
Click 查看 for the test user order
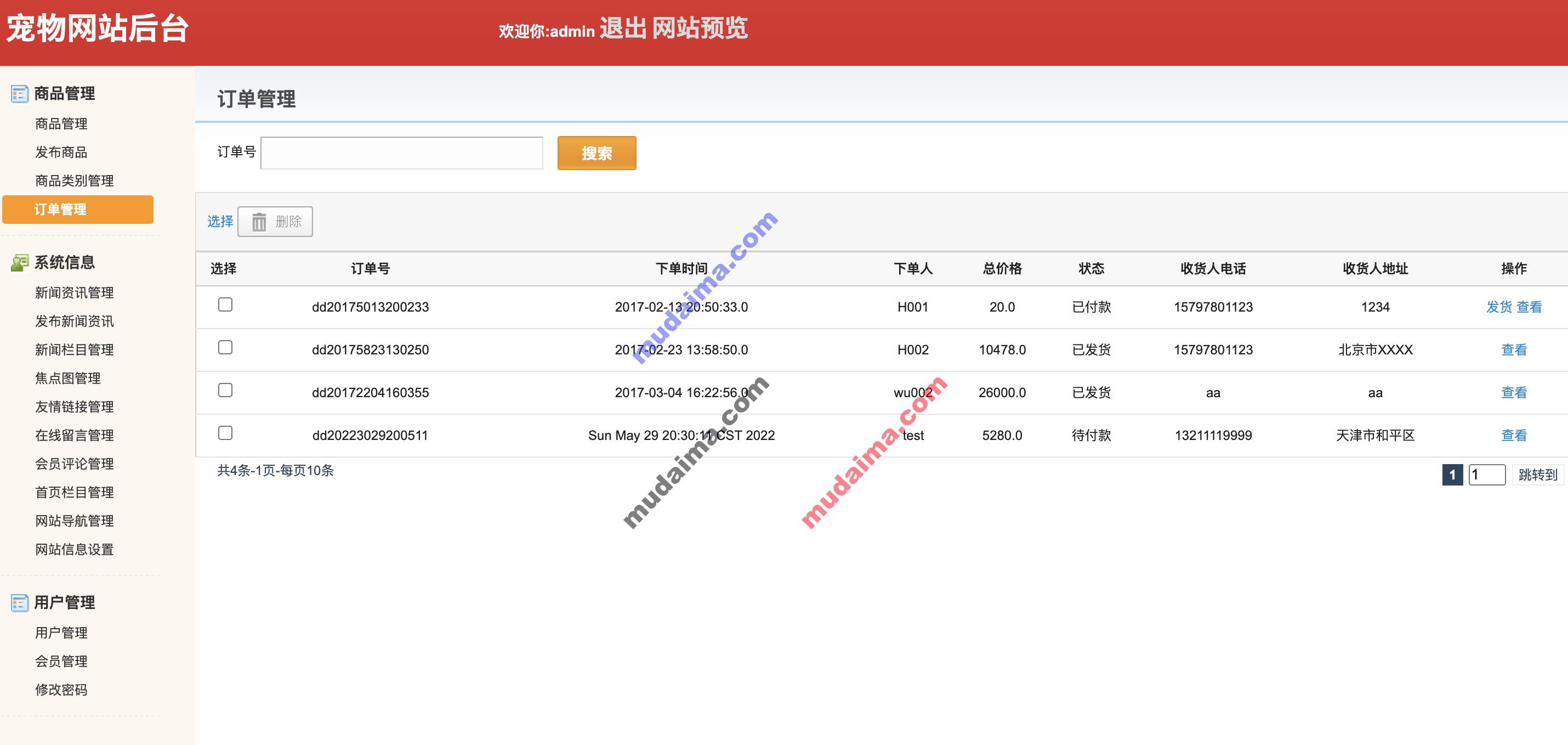tap(1514, 436)
